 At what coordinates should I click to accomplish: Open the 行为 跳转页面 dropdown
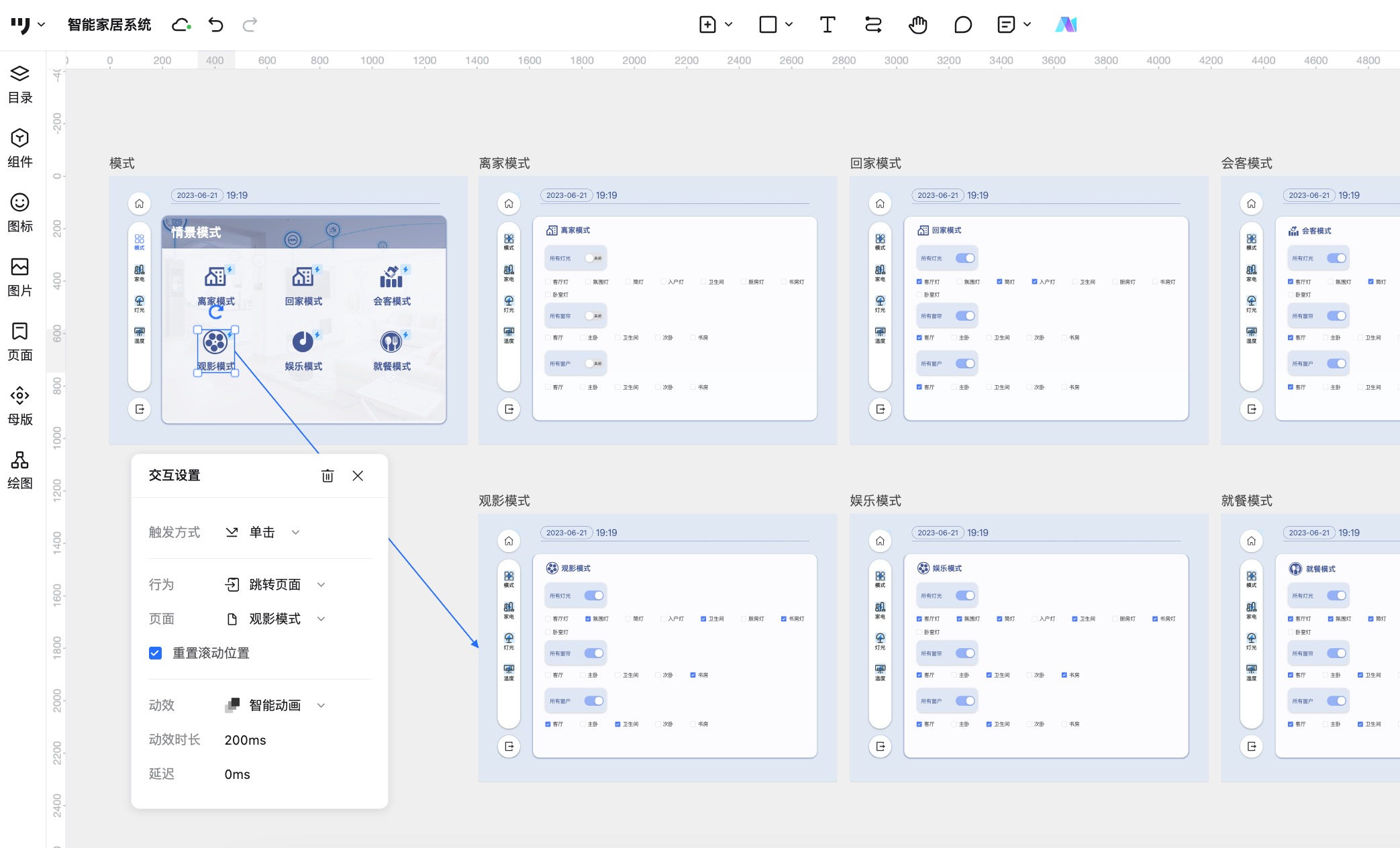click(x=275, y=584)
